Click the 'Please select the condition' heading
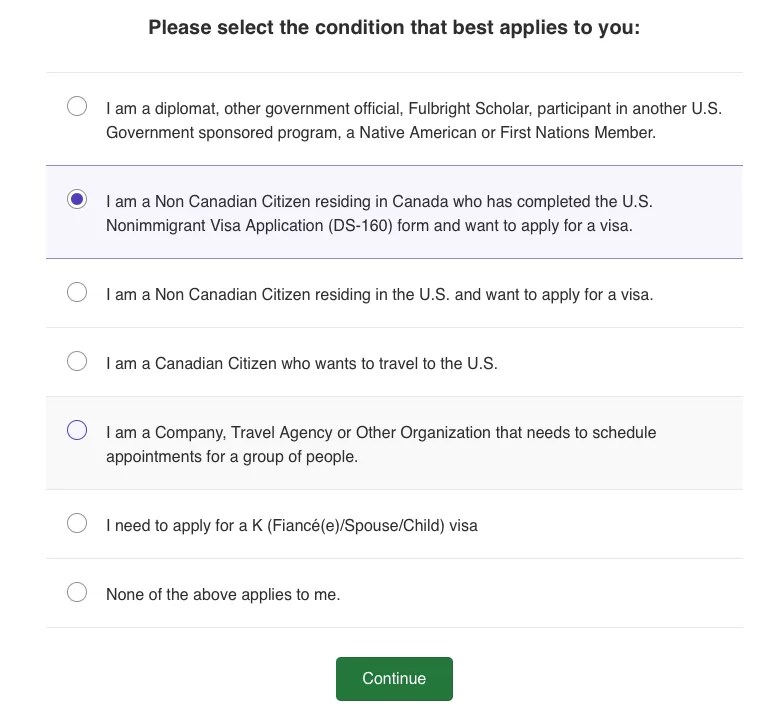The image size is (766, 722). click(x=394, y=27)
